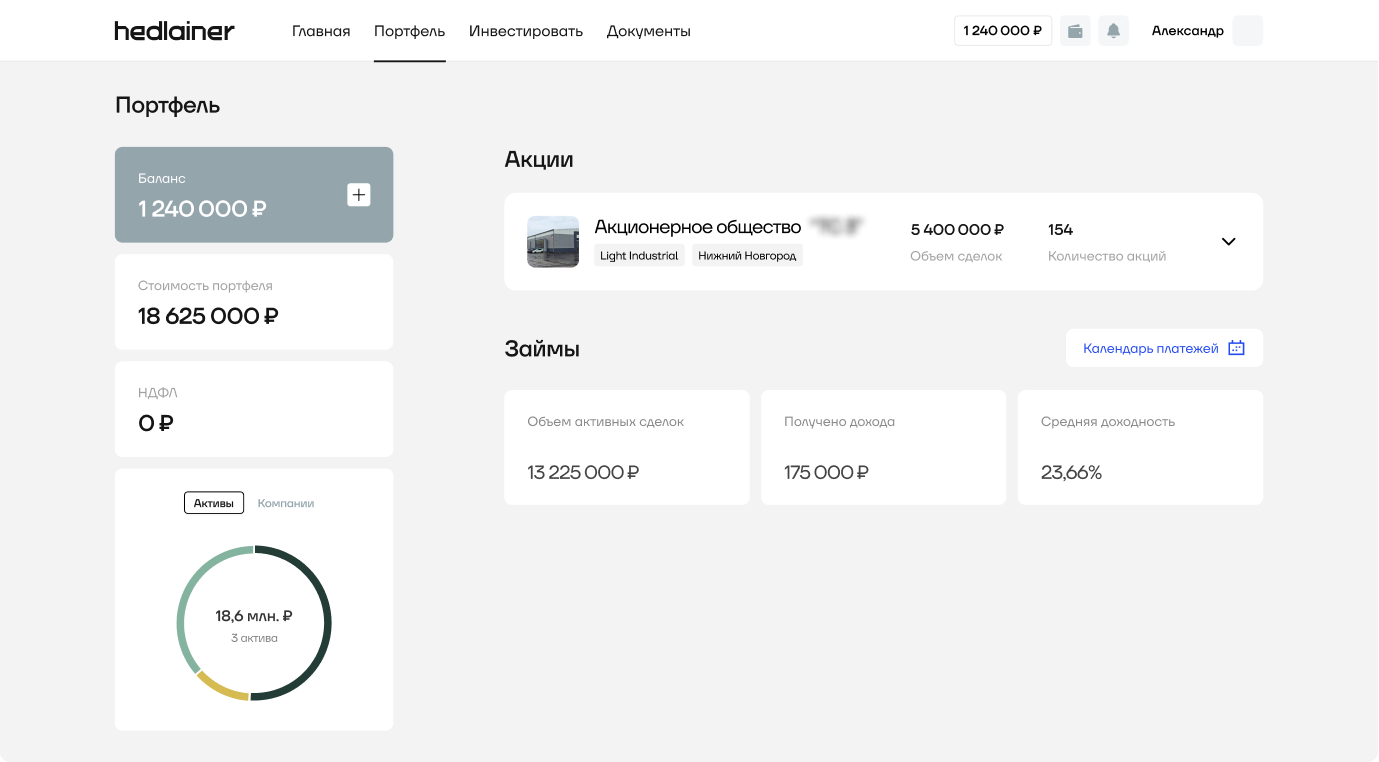Screen dimensions: 1379x762
Task: Click the Акции section heading
Action: tap(539, 159)
